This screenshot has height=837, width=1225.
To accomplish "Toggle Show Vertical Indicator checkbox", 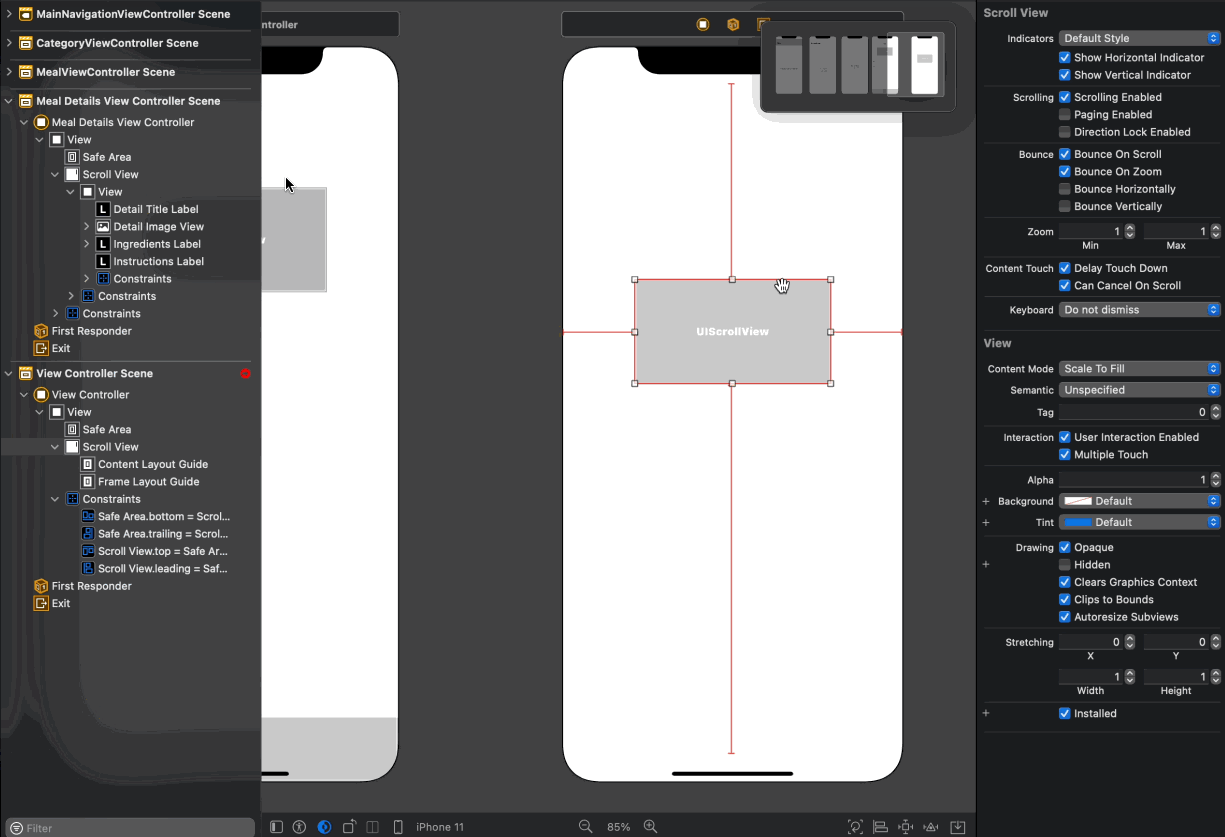I will (1064, 74).
